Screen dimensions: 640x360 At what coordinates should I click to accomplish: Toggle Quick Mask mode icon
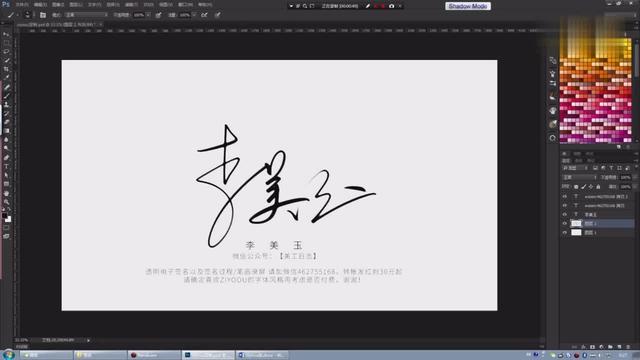[6, 228]
